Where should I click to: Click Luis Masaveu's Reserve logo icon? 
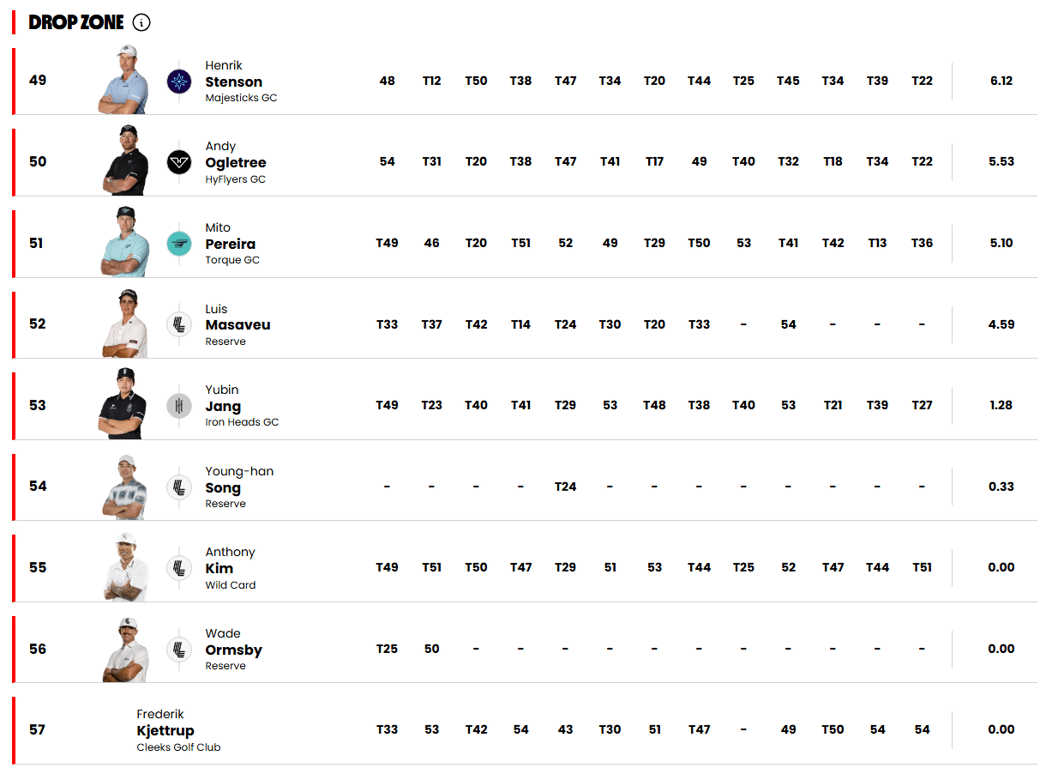(179, 324)
